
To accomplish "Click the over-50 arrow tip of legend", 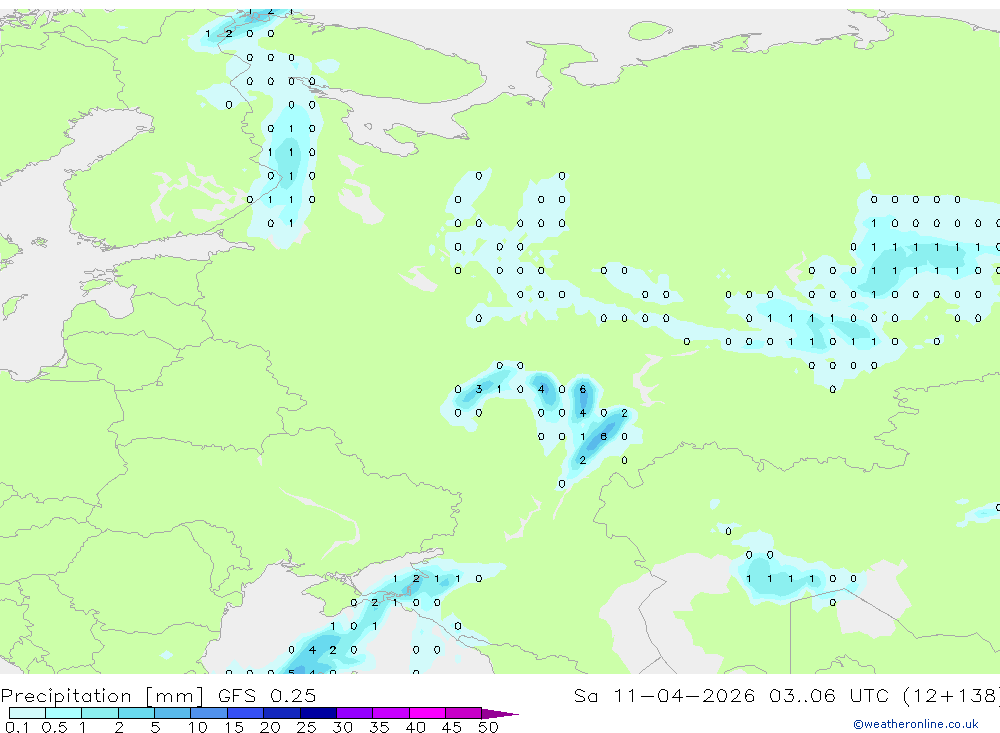I will [500, 713].
